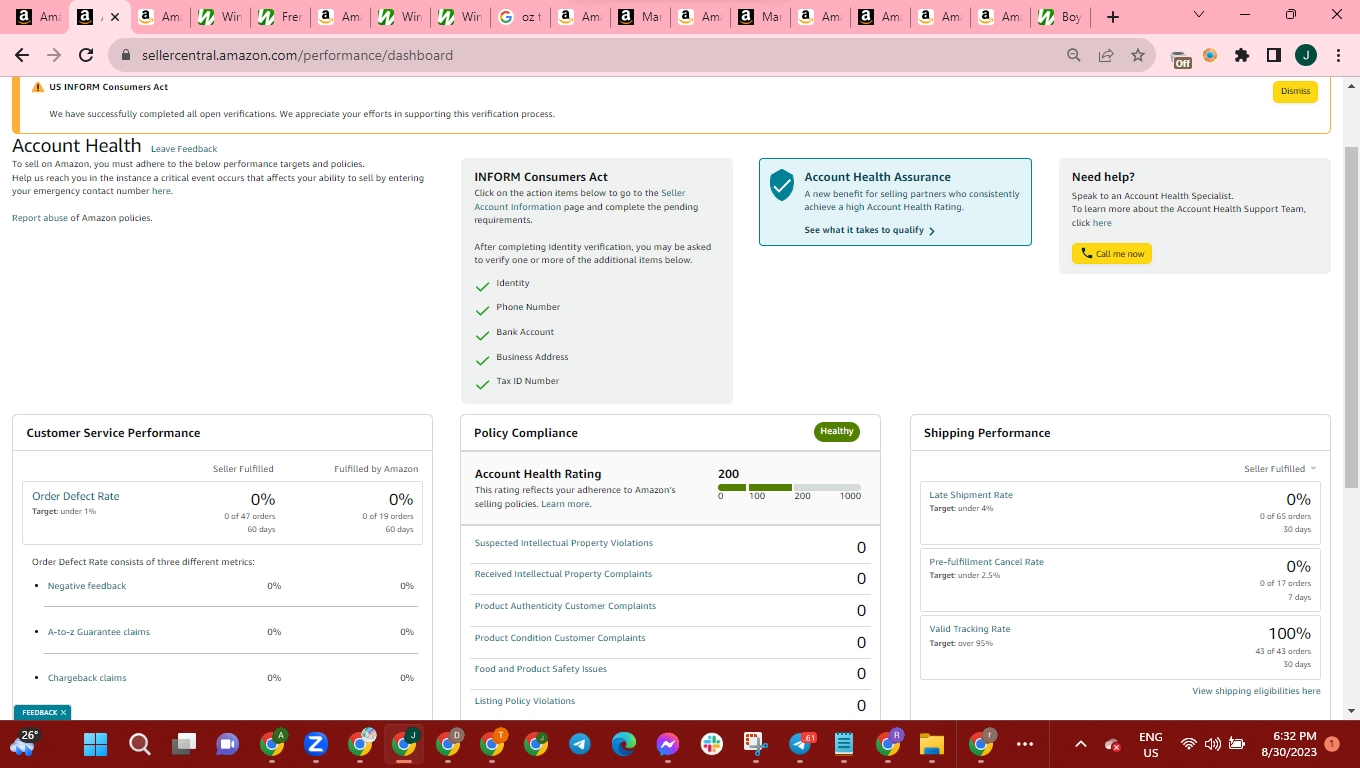Open the Account Health Rating Learn more link
The image size is (1360, 768).
[x=565, y=504]
